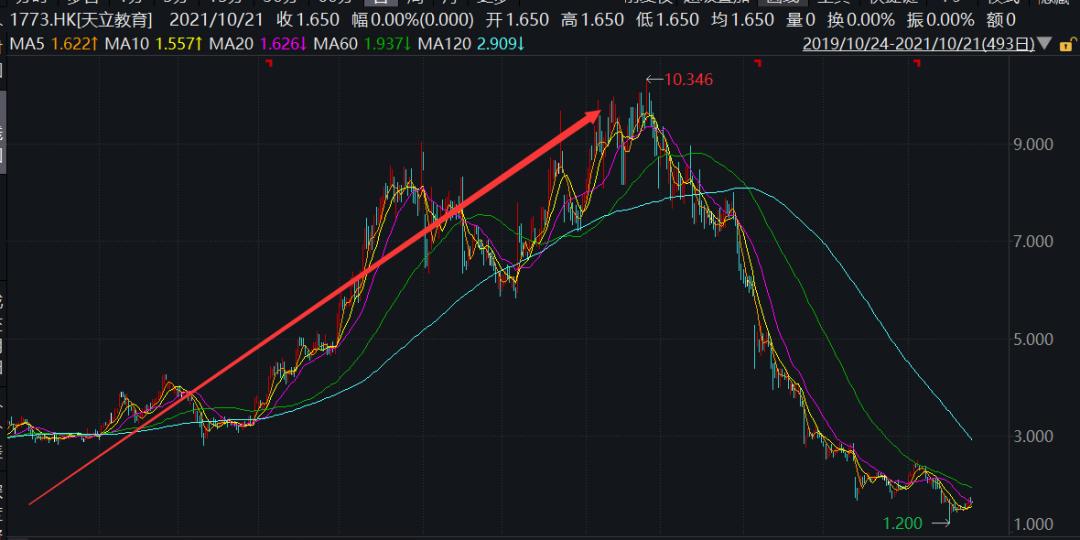Image resolution: width=1080 pixels, height=540 pixels.
Task: Select the MA120 2.909 indicator label
Action: (471, 45)
